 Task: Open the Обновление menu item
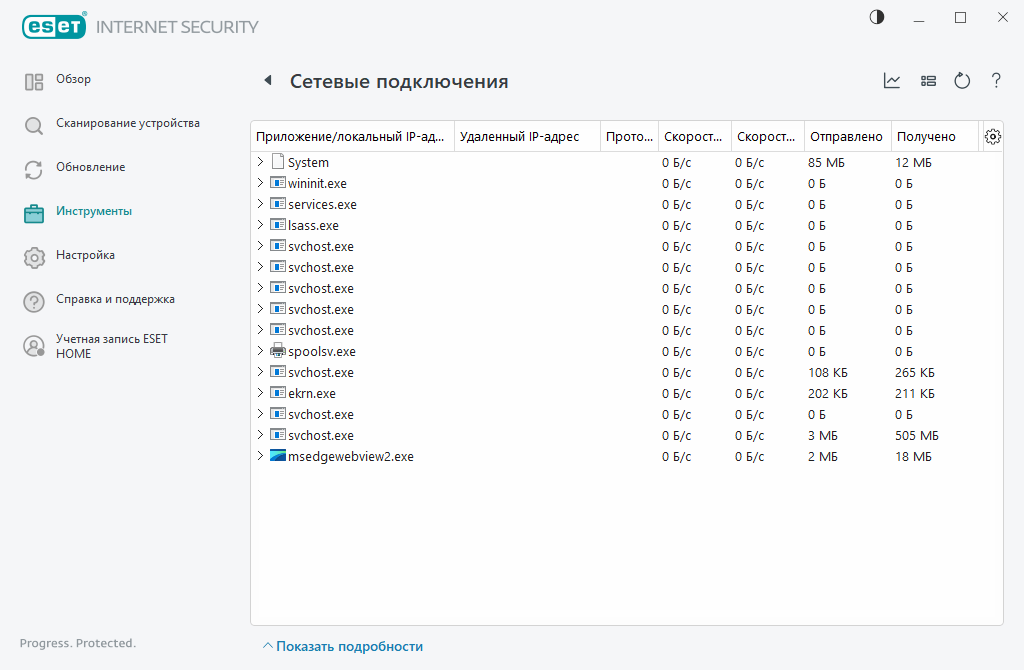click(90, 167)
